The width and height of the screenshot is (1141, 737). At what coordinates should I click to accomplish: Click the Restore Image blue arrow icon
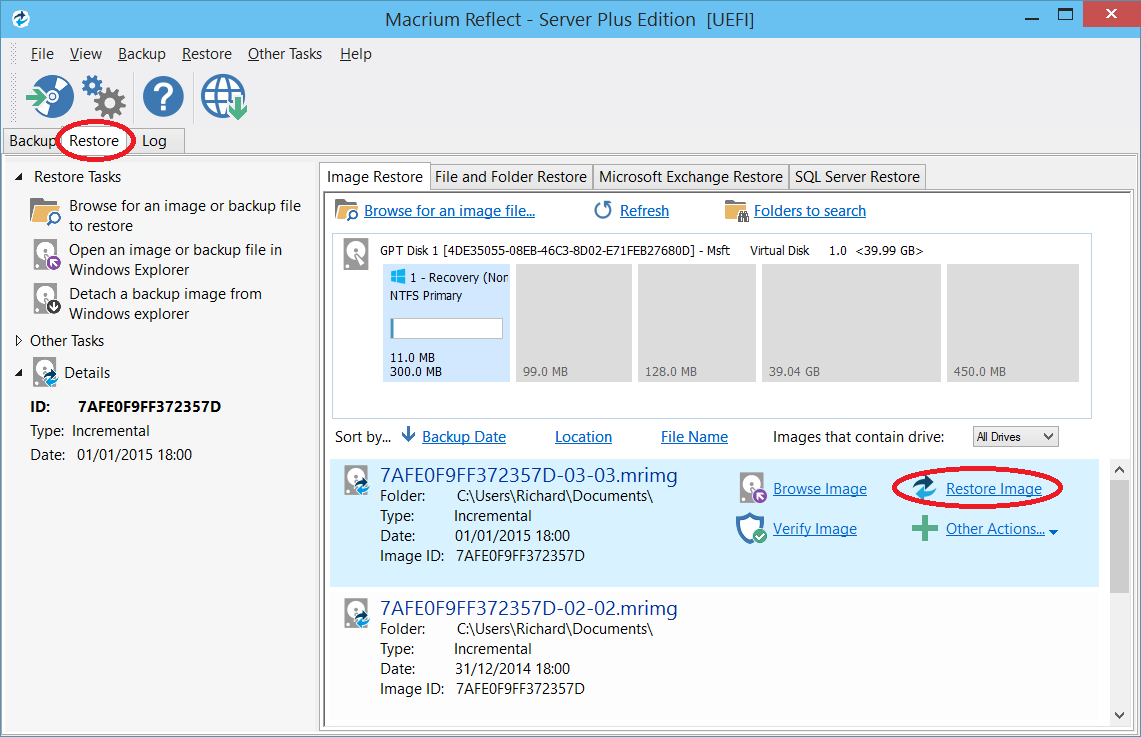point(924,487)
